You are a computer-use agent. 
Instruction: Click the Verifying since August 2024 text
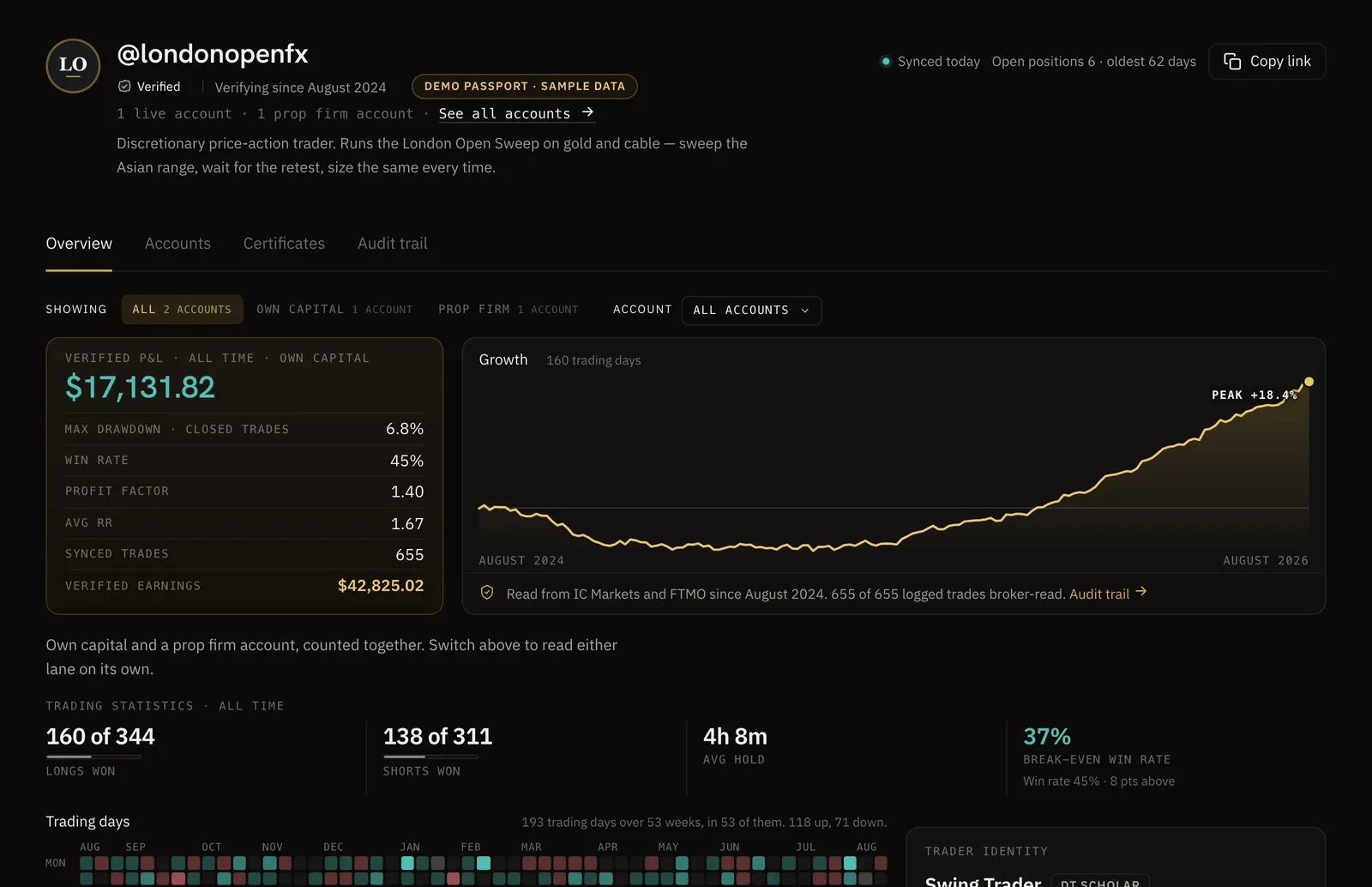pyautogui.click(x=300, y=87)
